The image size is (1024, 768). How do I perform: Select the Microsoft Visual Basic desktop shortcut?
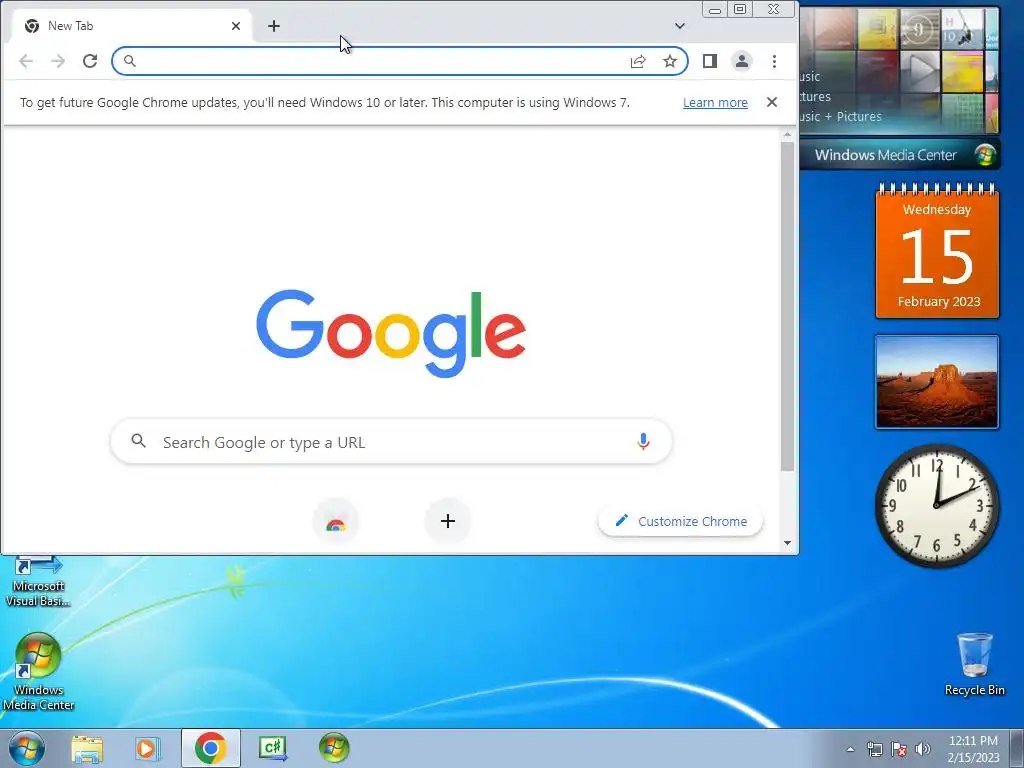point(39,583)
